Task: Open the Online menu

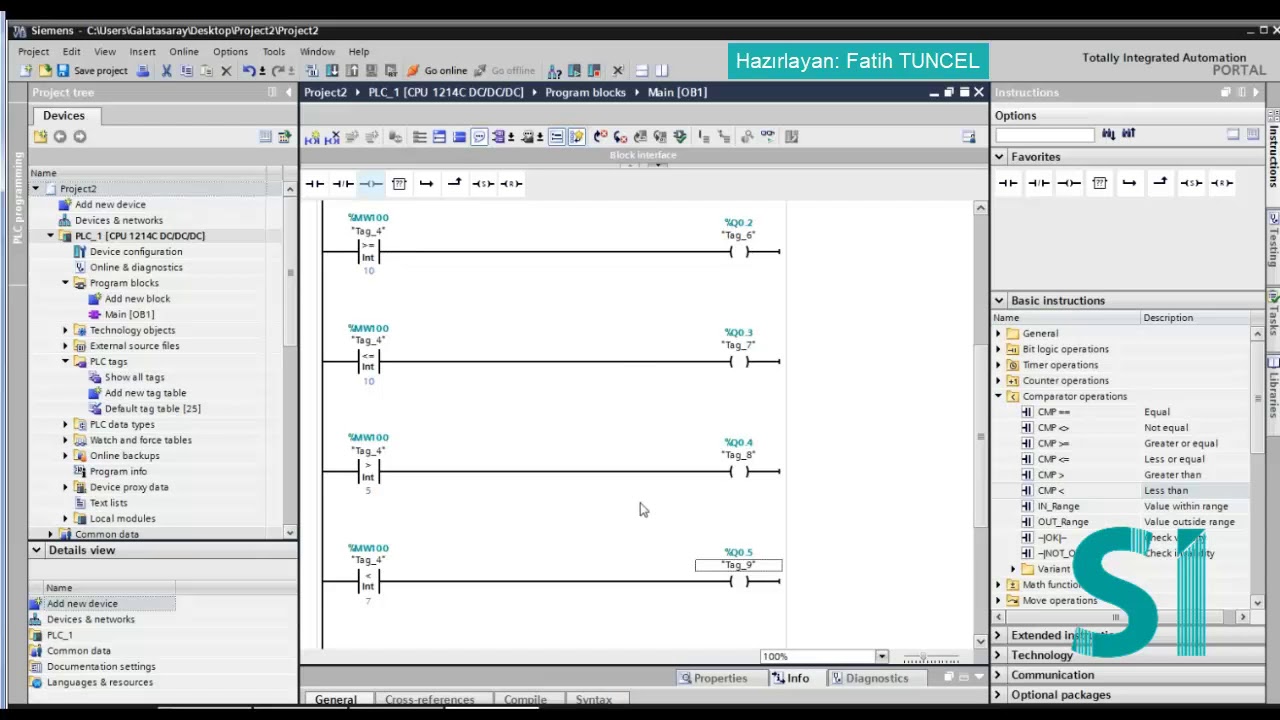Action: [184, 52]
